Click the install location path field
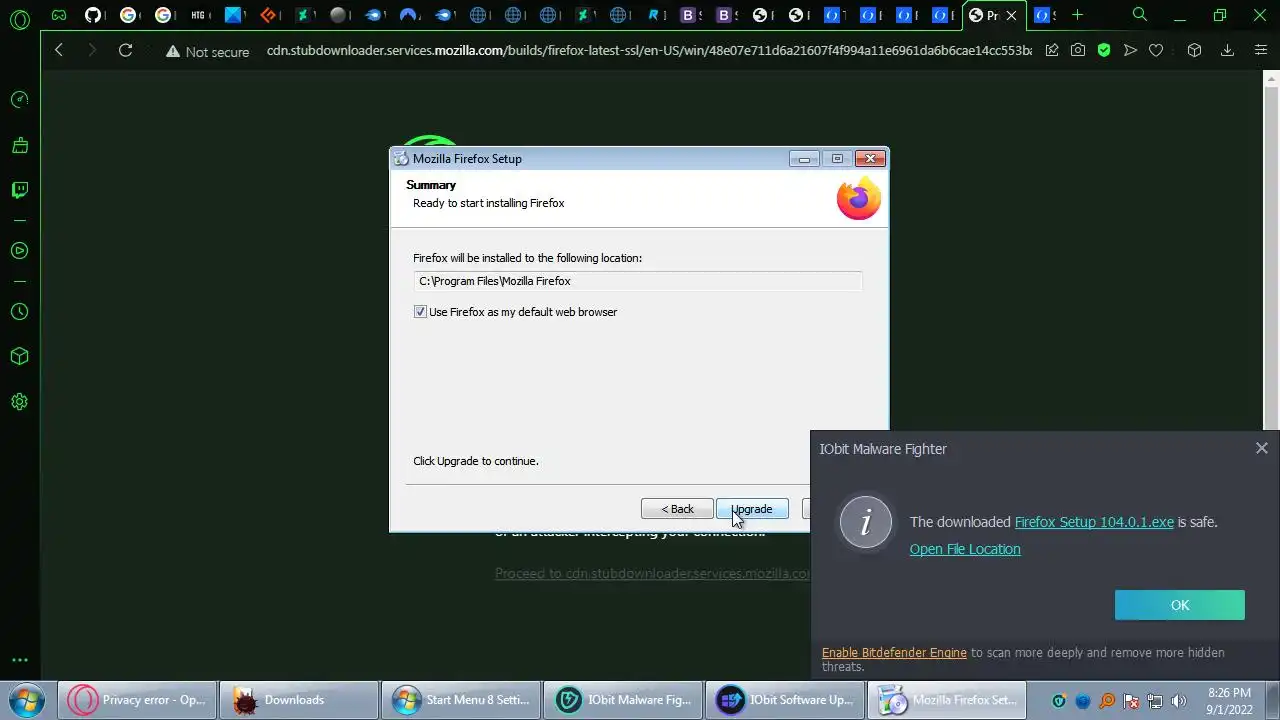This screenshot has width=1280, height=720. (x=637, y=281)
